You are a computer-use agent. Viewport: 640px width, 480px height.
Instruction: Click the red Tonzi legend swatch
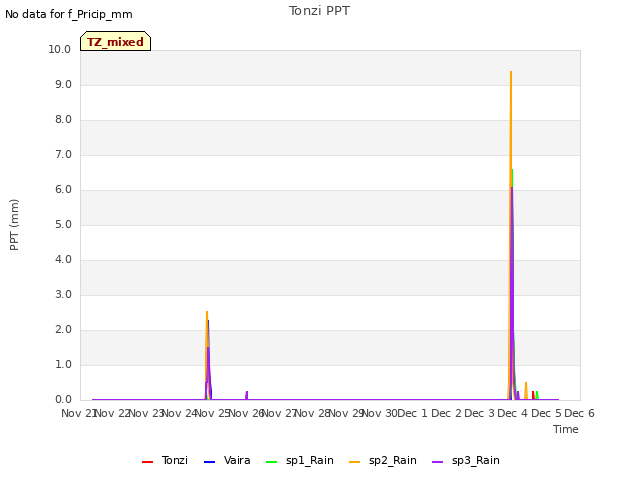[147, 462]
